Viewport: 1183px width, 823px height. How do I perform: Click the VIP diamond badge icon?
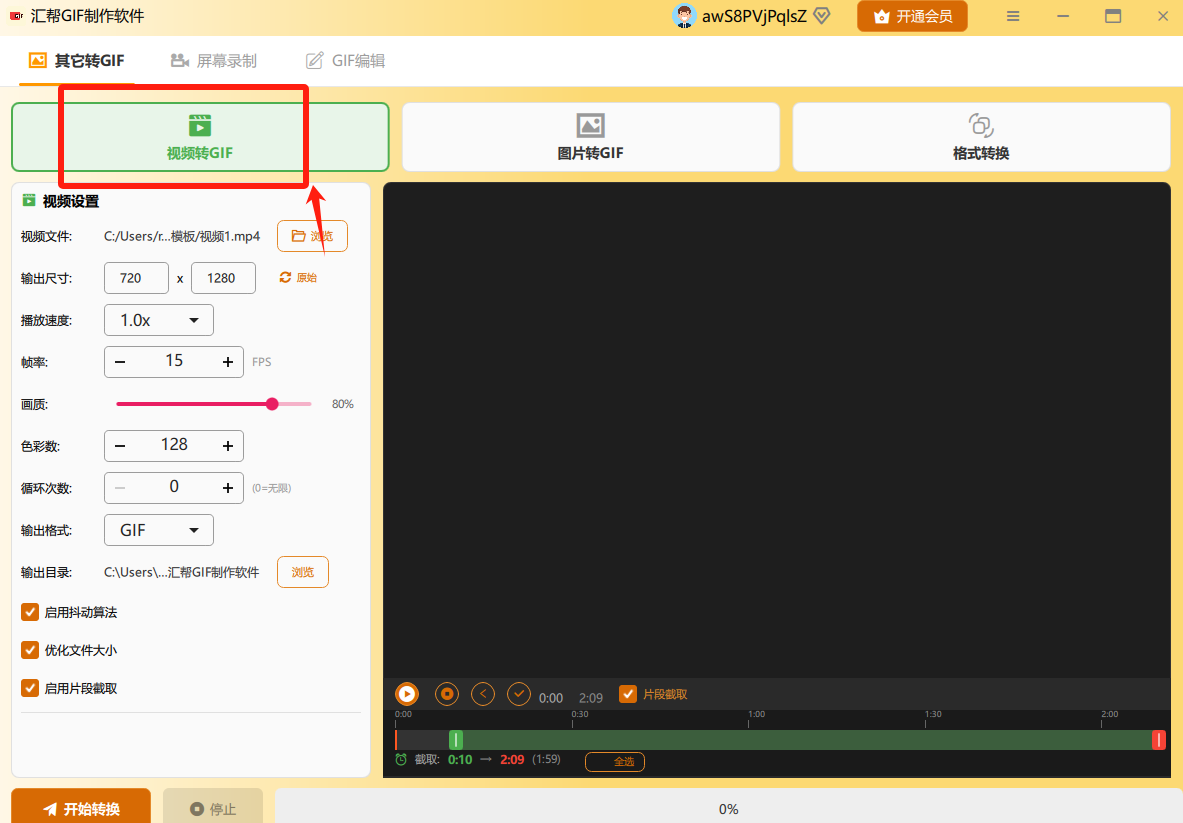[x=822, y=16]
